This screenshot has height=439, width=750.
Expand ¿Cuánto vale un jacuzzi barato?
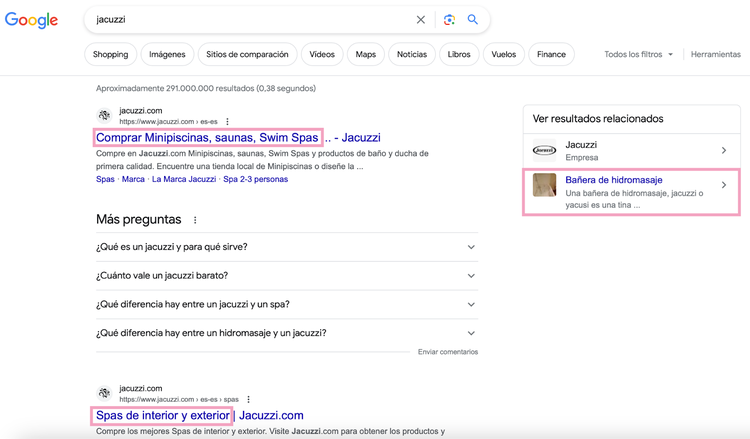click(x=287, y=276)
